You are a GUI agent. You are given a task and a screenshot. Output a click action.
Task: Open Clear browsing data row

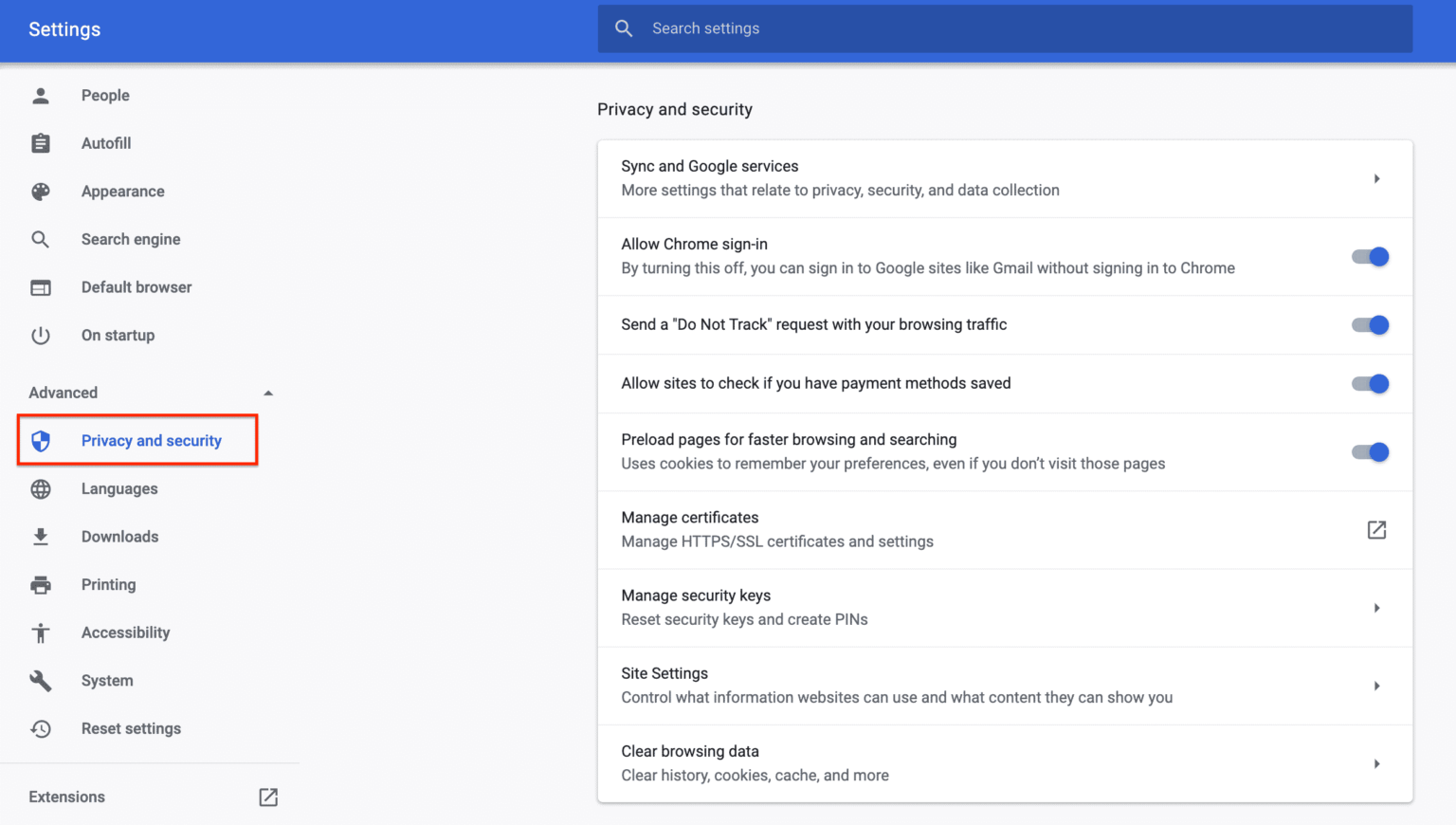[x=1005, y=763]
